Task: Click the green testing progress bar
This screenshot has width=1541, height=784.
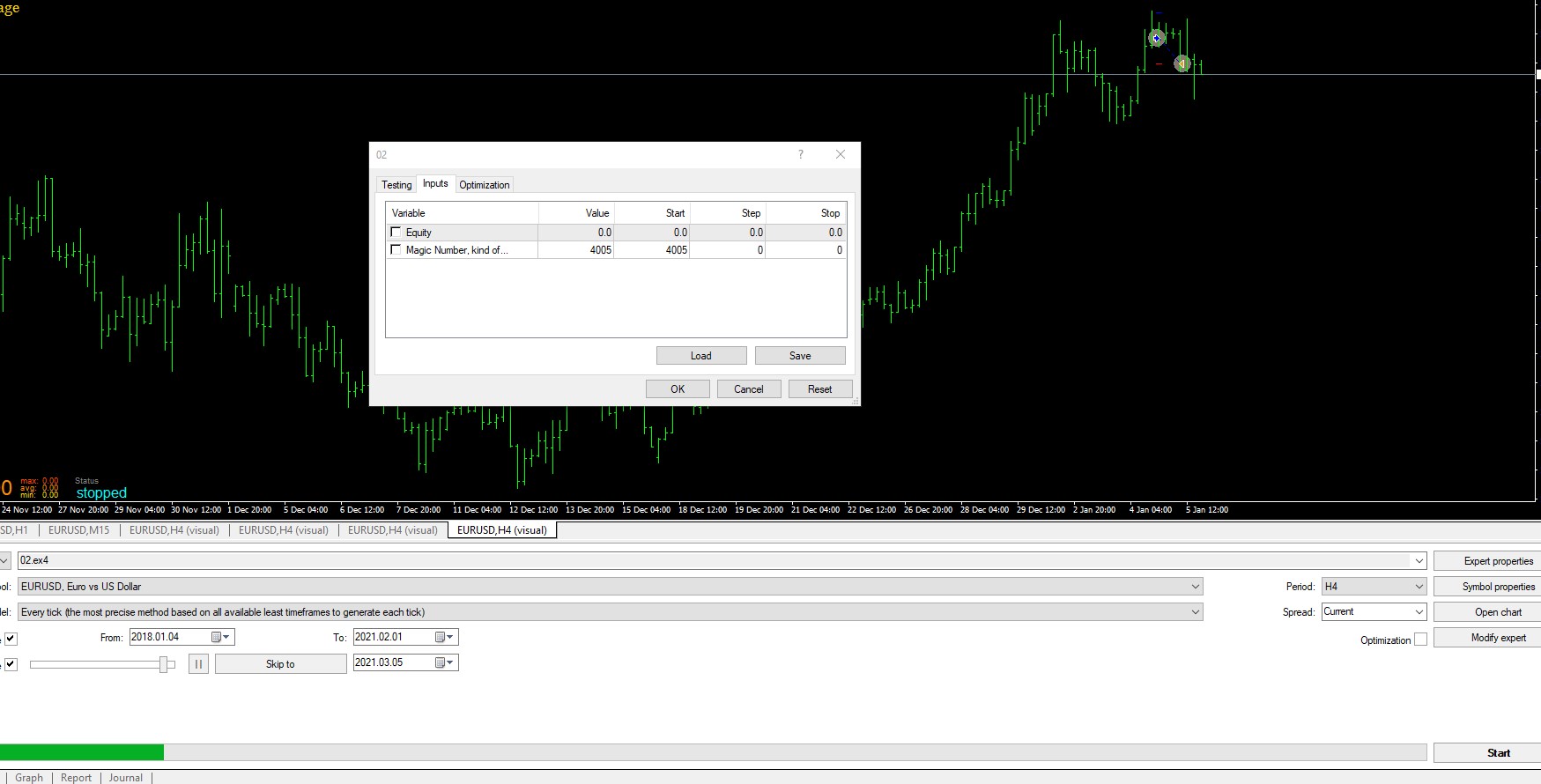Action: 82,752
